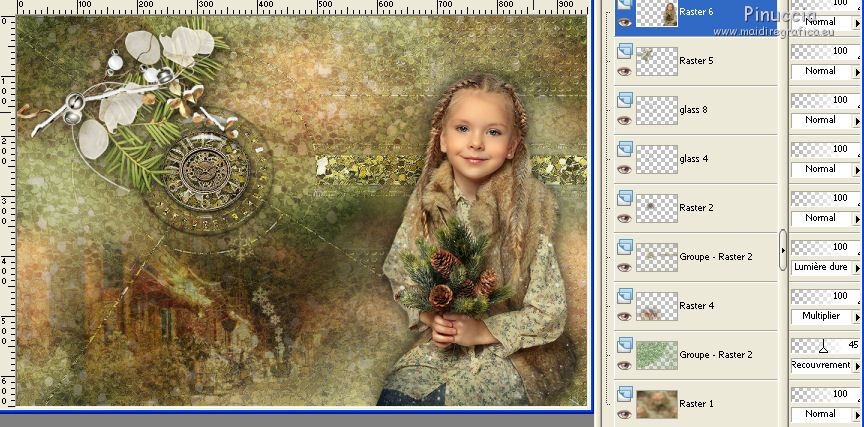The height and width of the screenshot is (427, 864).
Task: Click layer type icon of glass 8
Action: click(x=624, y=100)
